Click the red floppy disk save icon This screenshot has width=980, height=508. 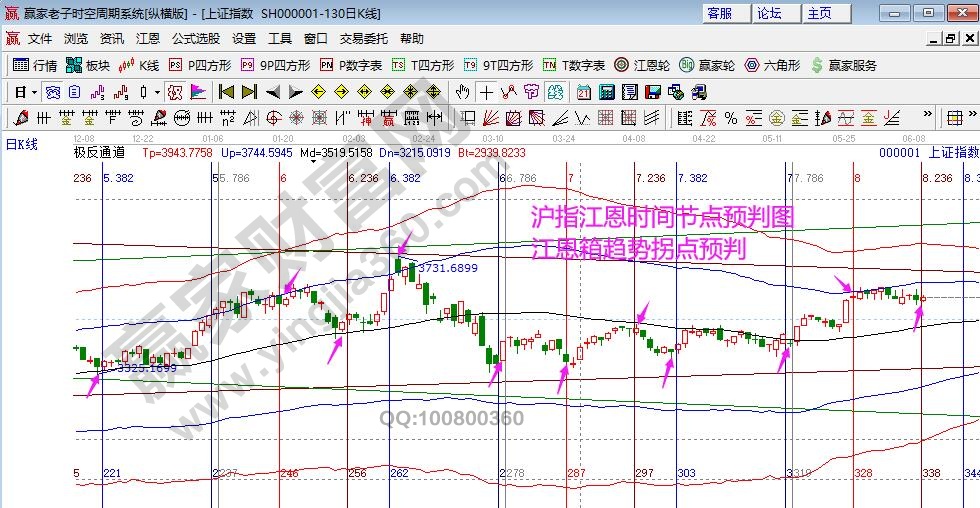[652, 92]
